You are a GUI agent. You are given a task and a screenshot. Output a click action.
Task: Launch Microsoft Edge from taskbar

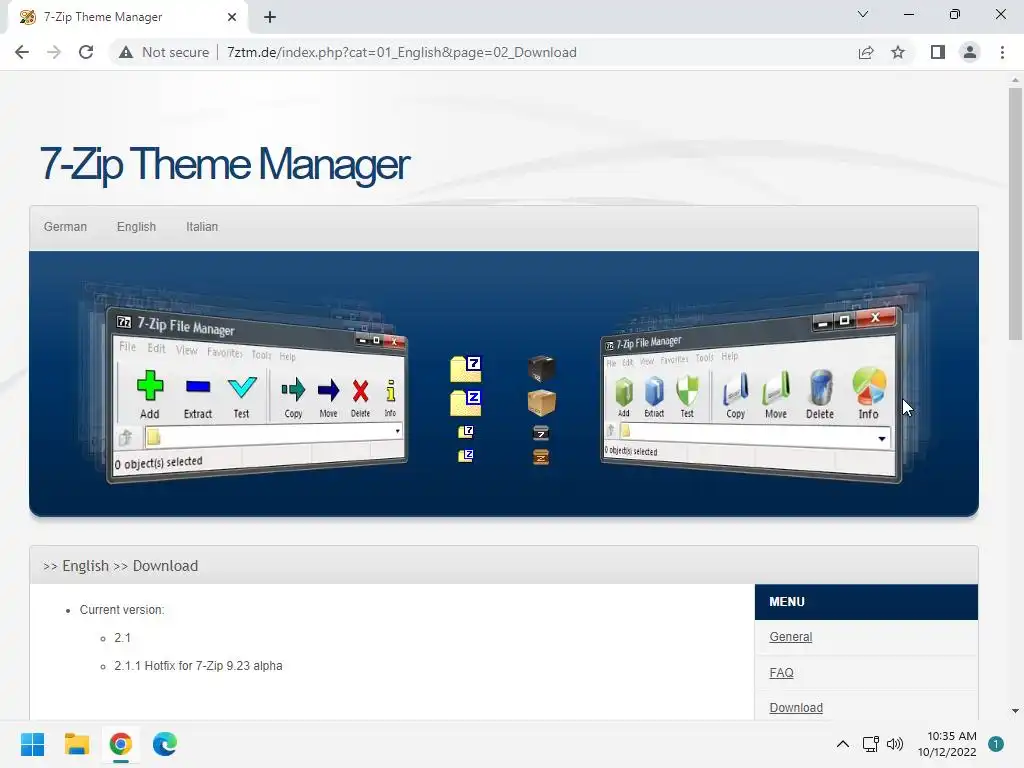pos(165,744)
